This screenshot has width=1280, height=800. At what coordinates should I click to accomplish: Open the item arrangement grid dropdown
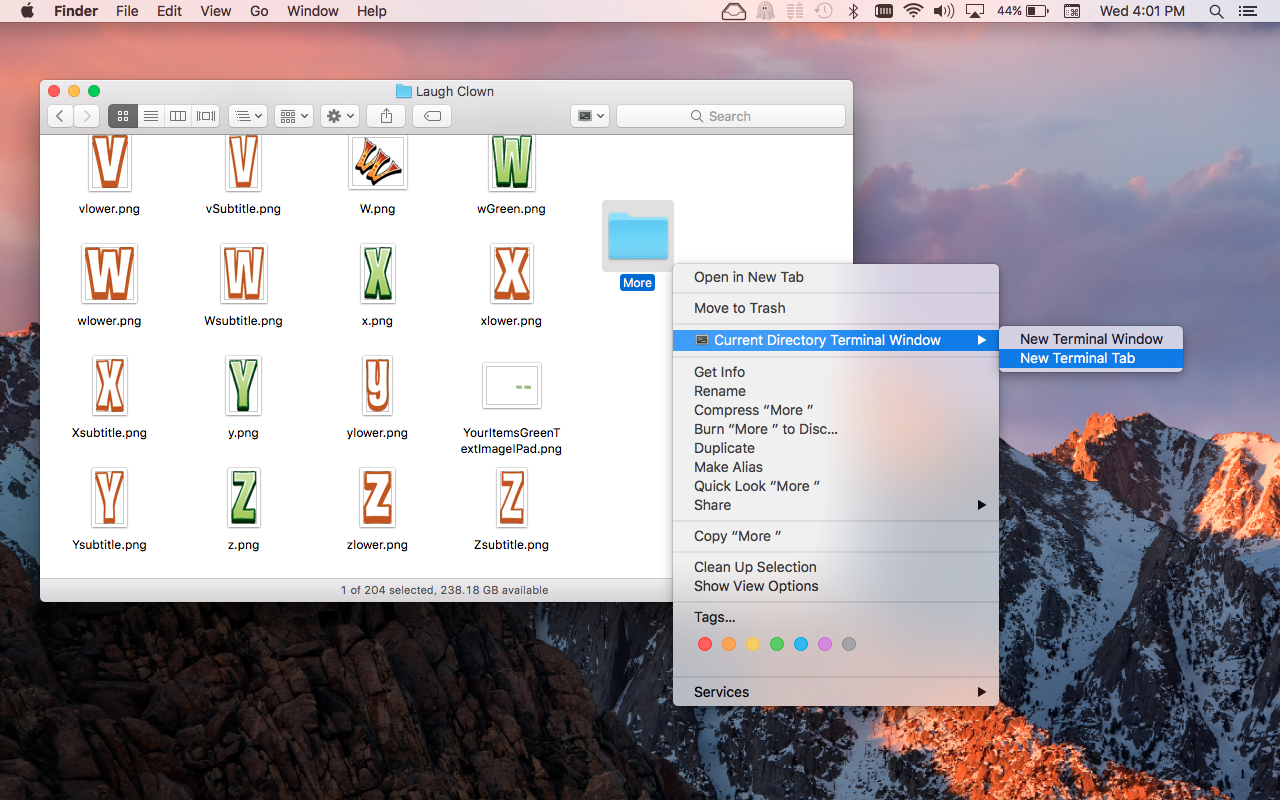tap(294, 116)
